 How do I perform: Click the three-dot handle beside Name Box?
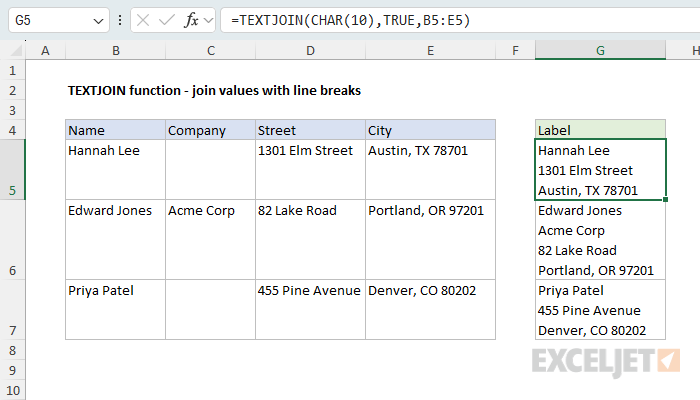coord(120,20)
